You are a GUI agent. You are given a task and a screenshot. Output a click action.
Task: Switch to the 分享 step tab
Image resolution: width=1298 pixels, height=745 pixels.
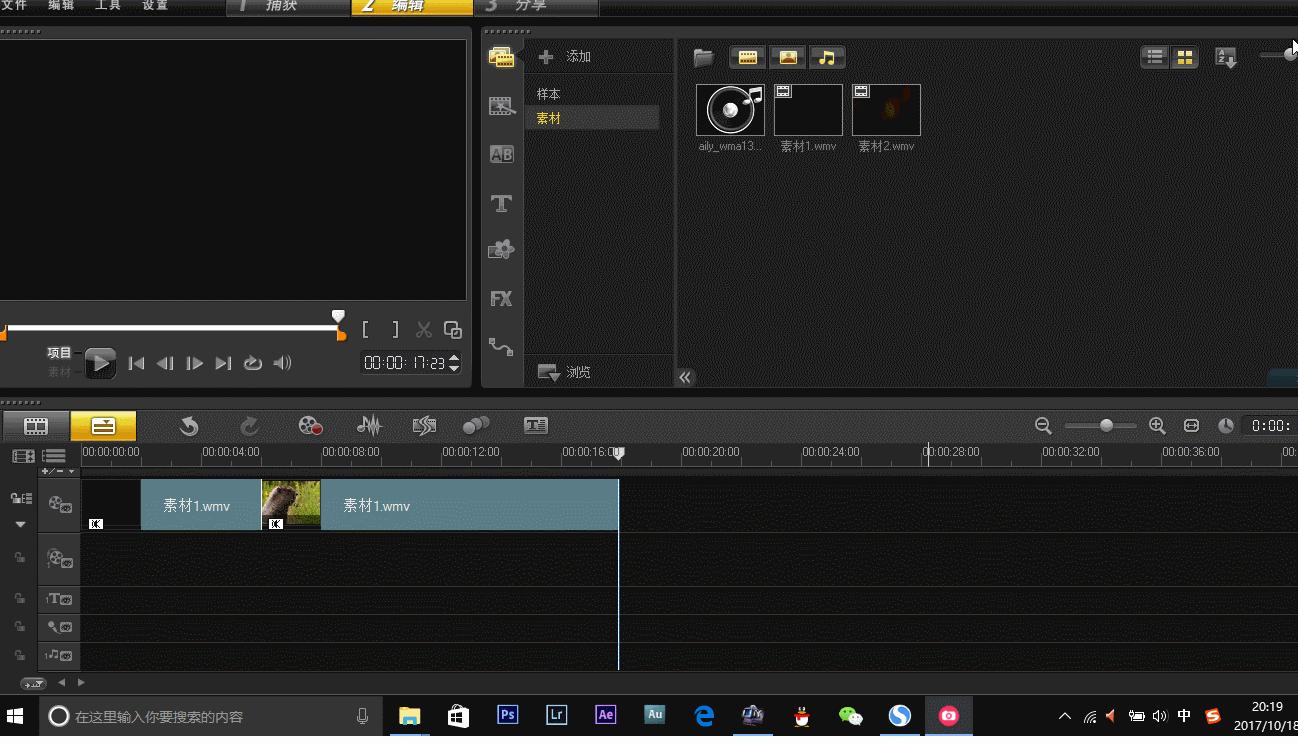point(530,7)
